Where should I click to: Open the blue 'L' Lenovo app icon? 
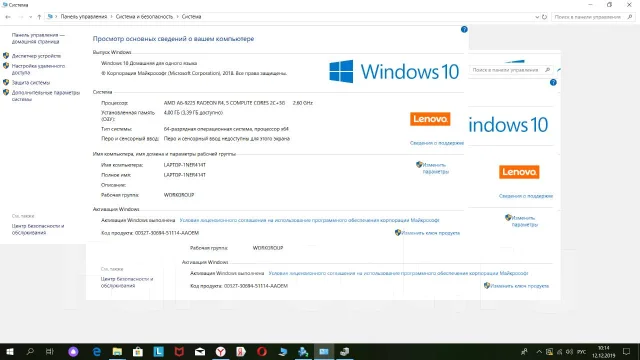tap(158, 351)
